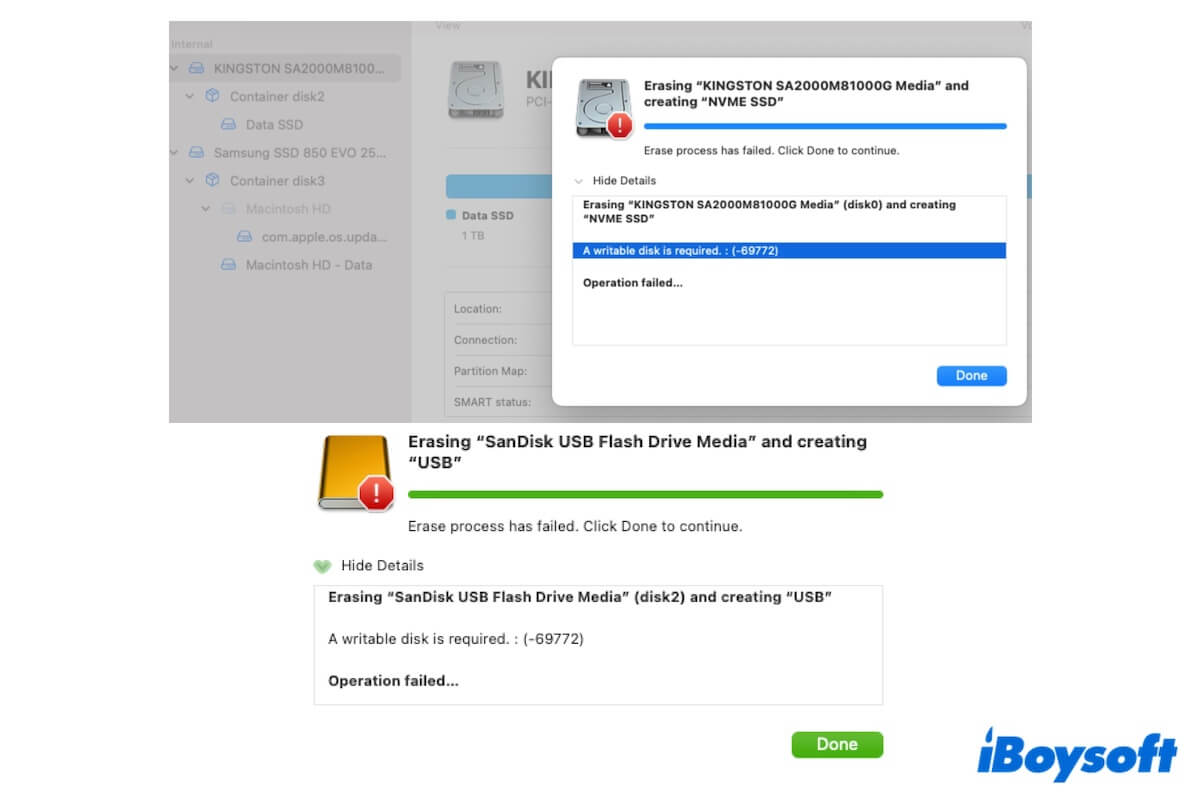Collapse the Samsung SSD 850 EVO chevron
The width and height of the screenshot is (1200, 800).
174,153
